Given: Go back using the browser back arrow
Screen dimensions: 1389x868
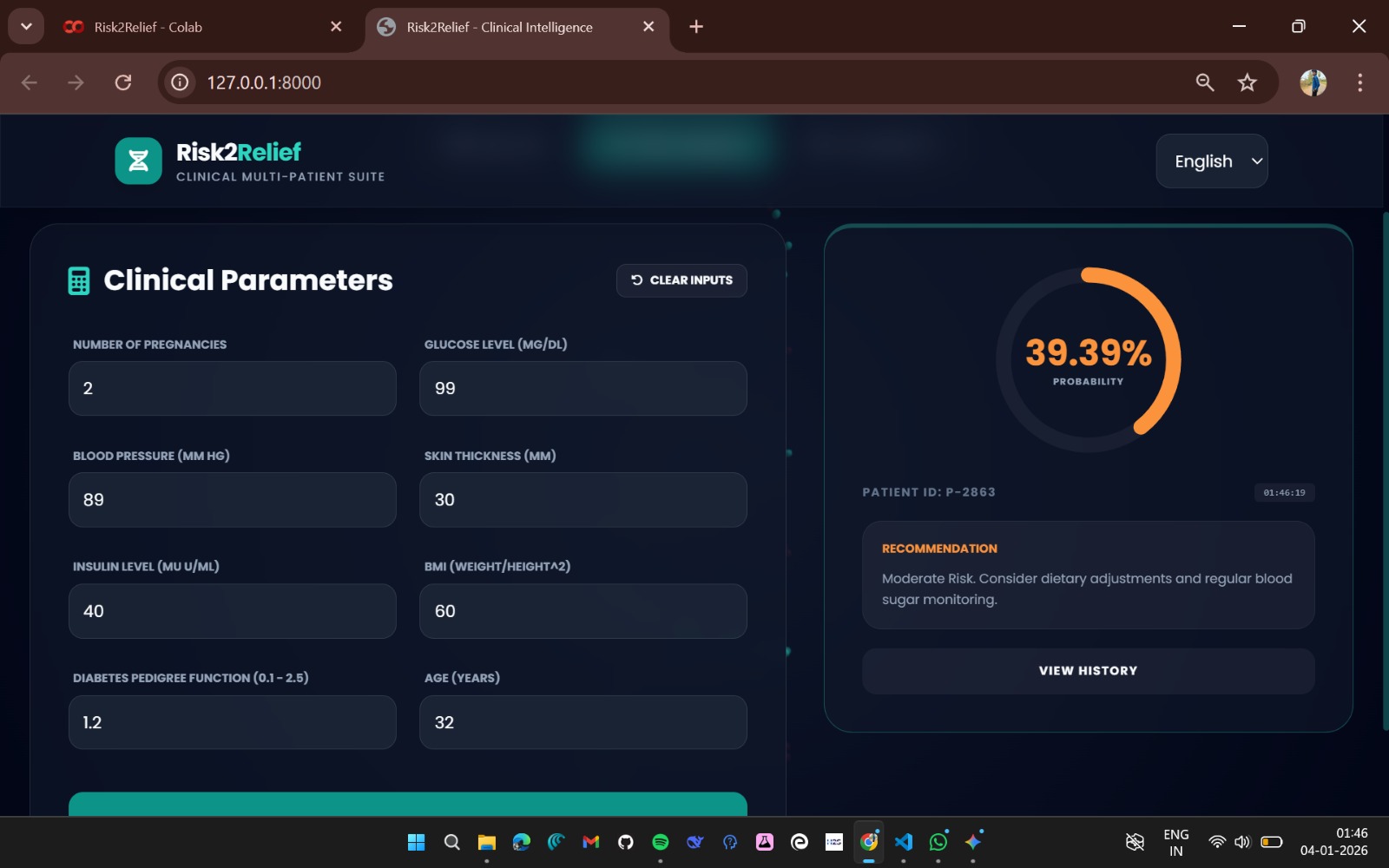Looking at the screenshot, I should point(30,82).
